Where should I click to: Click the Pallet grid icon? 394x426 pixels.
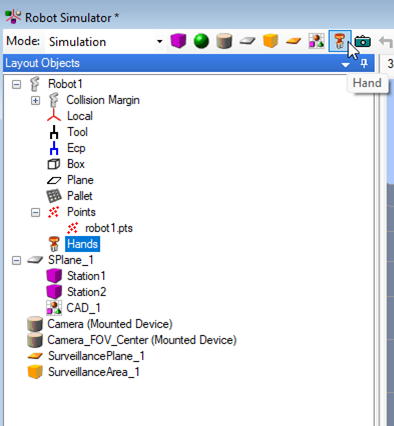pos(54,196)
